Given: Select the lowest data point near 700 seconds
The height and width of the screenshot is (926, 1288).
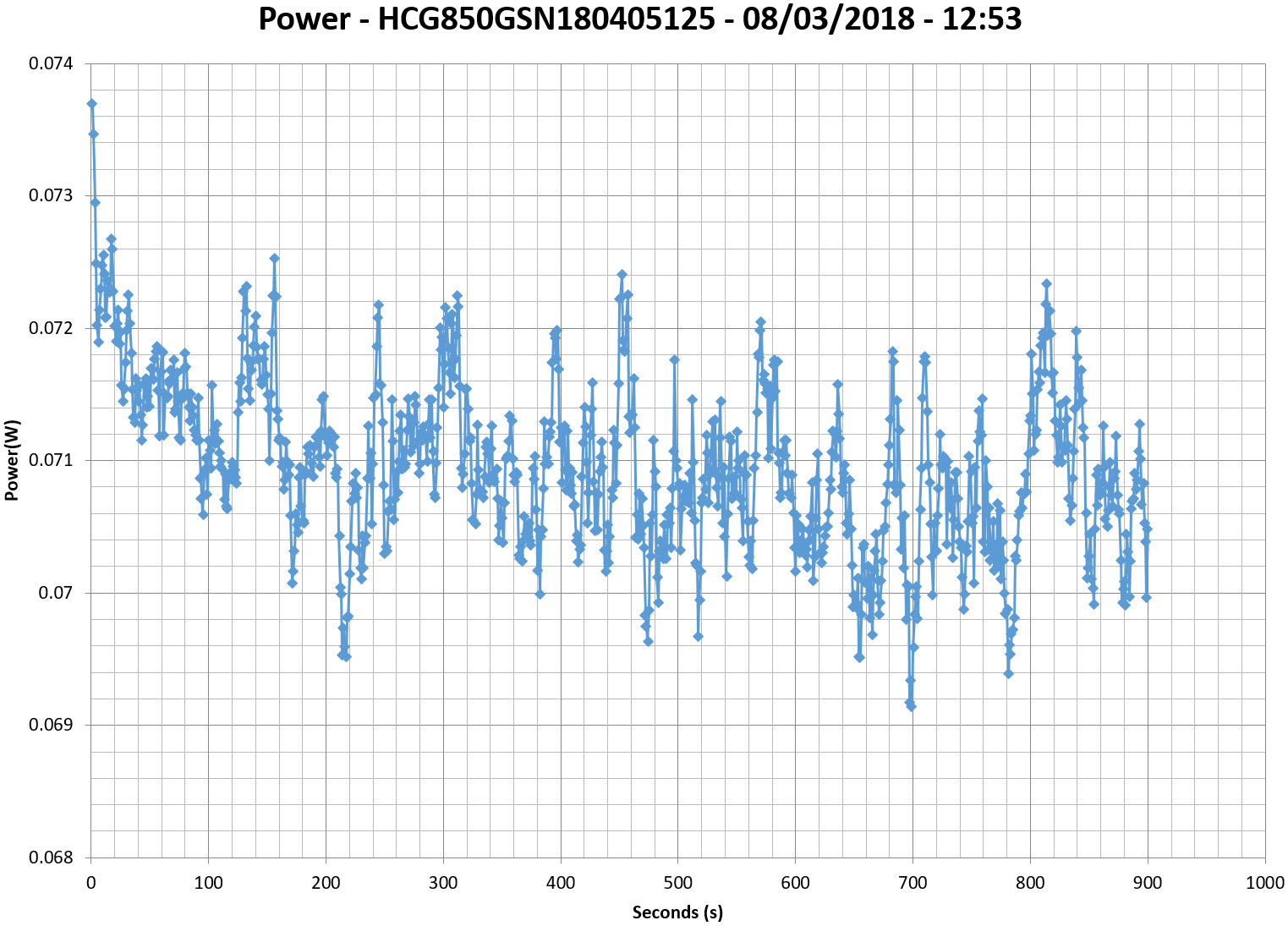Looking at the screenshot, I should pos(911,706).
